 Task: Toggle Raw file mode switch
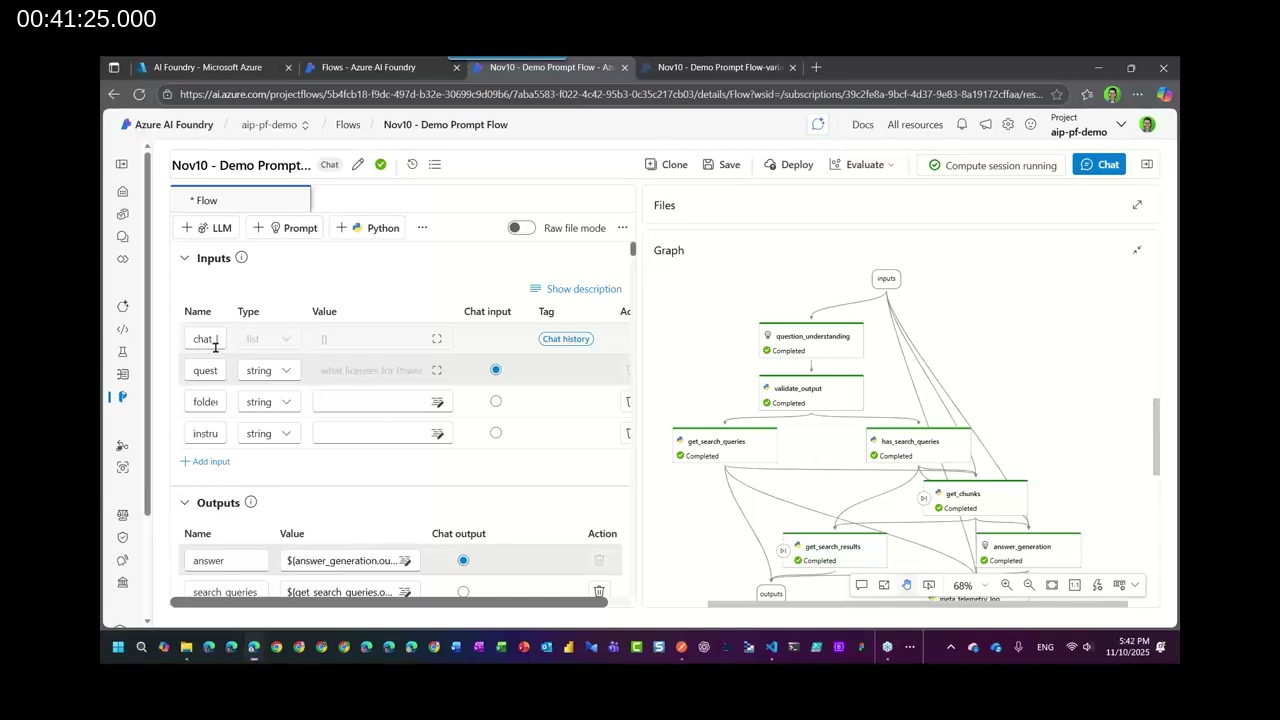pos(521,228)
